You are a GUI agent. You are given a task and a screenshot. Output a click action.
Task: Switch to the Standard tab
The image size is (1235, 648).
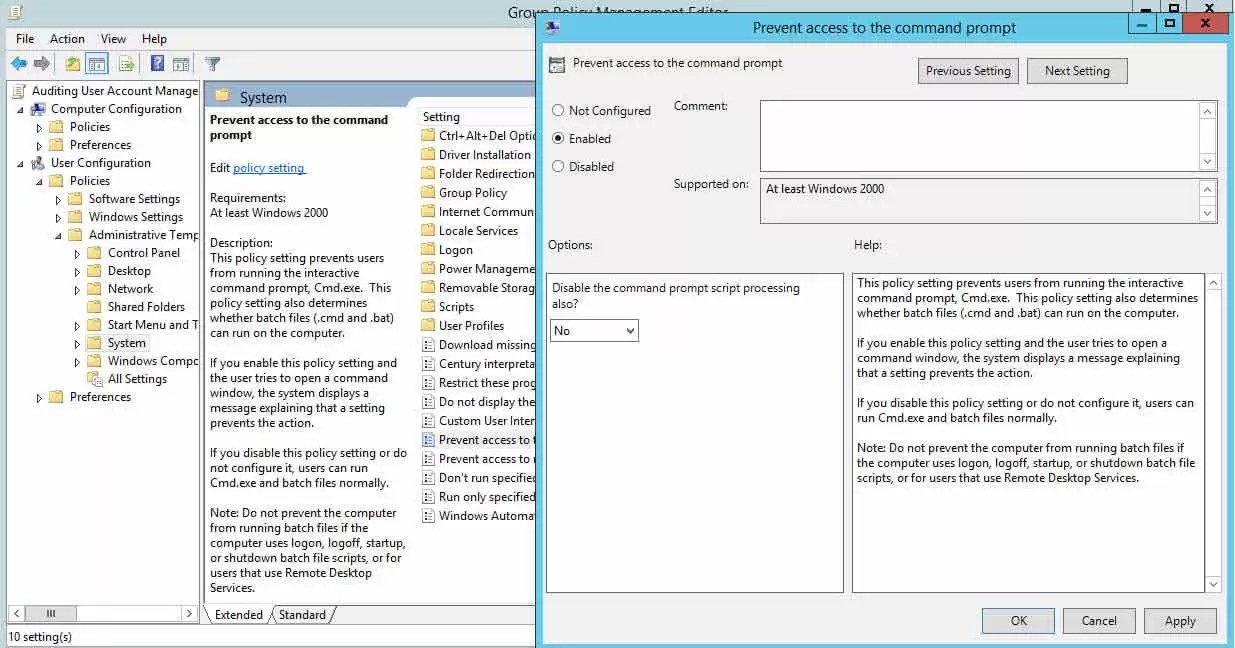click(x=301, y=615)
